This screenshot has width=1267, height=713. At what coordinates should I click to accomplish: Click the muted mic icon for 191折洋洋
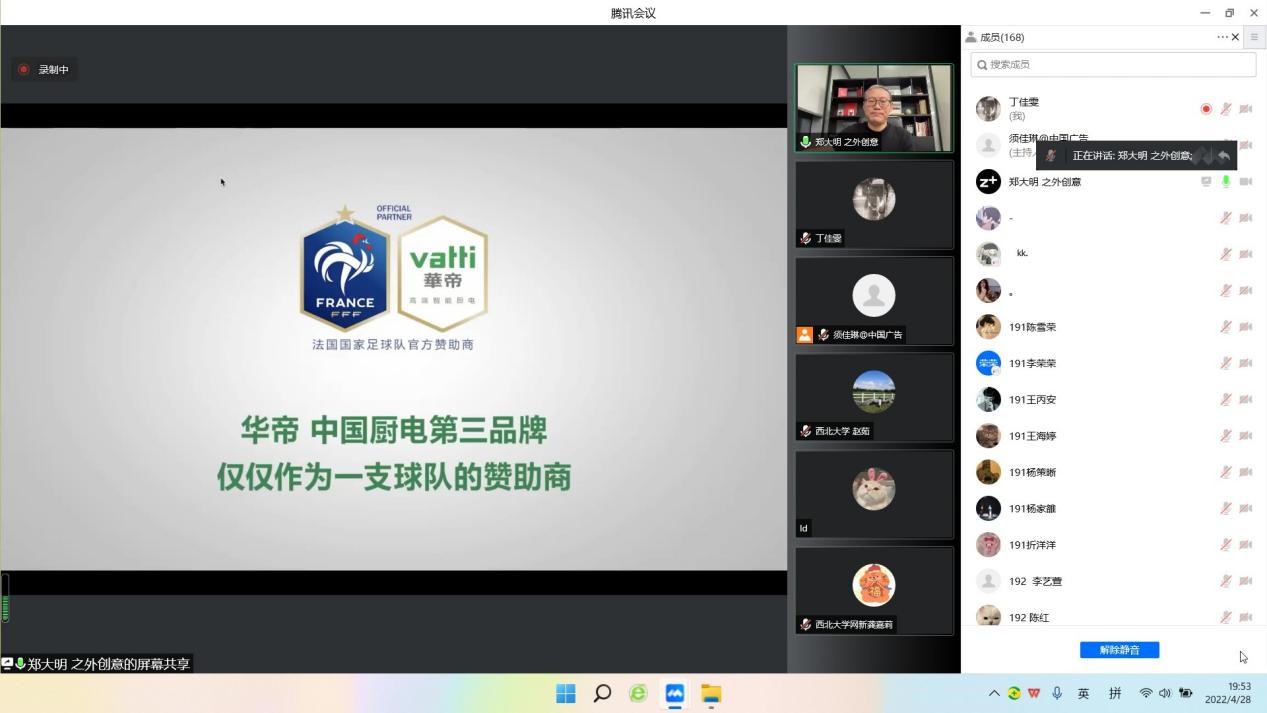point(1226,545)
